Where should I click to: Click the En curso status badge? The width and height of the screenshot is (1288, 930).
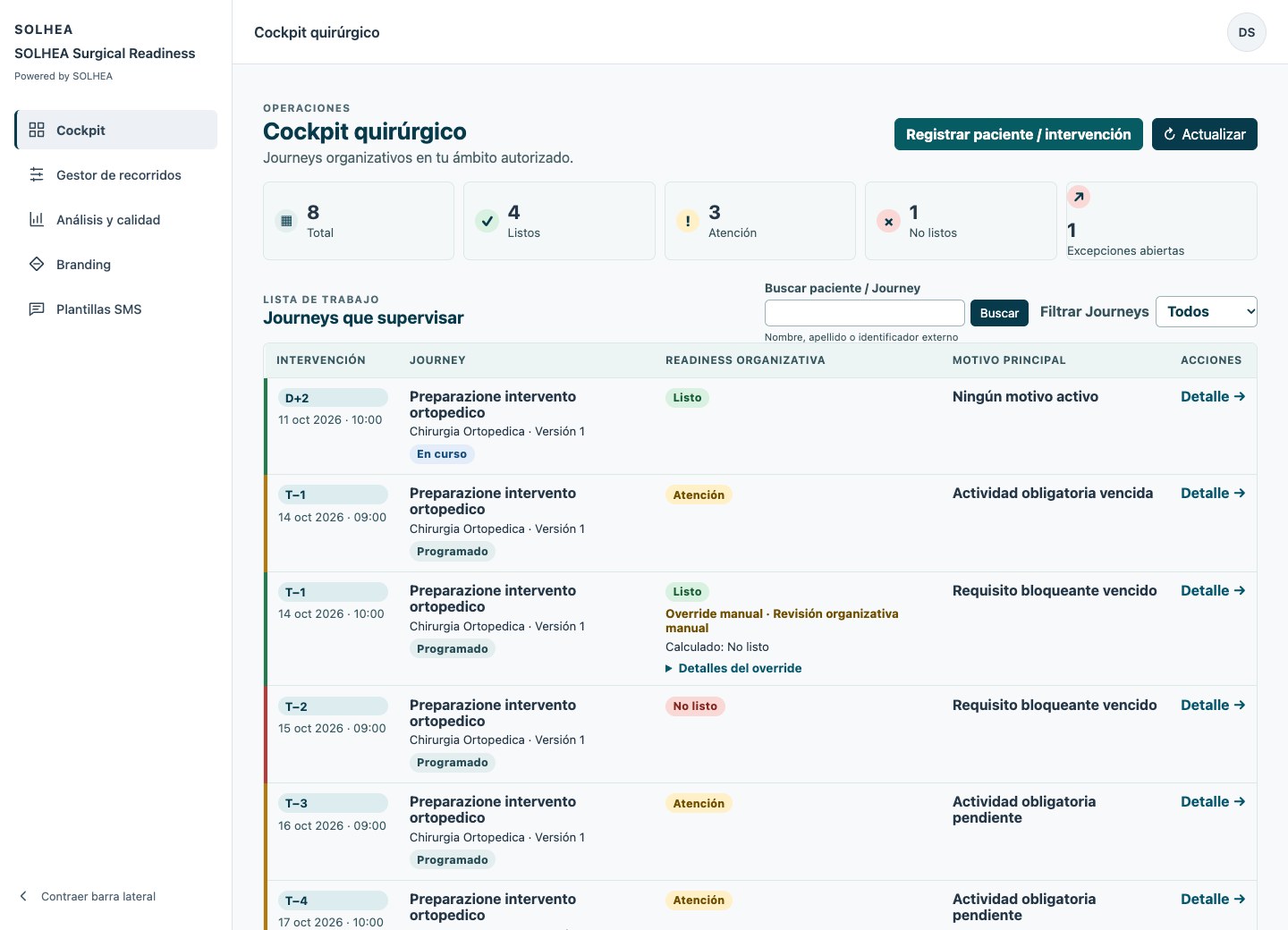[442, 453]
